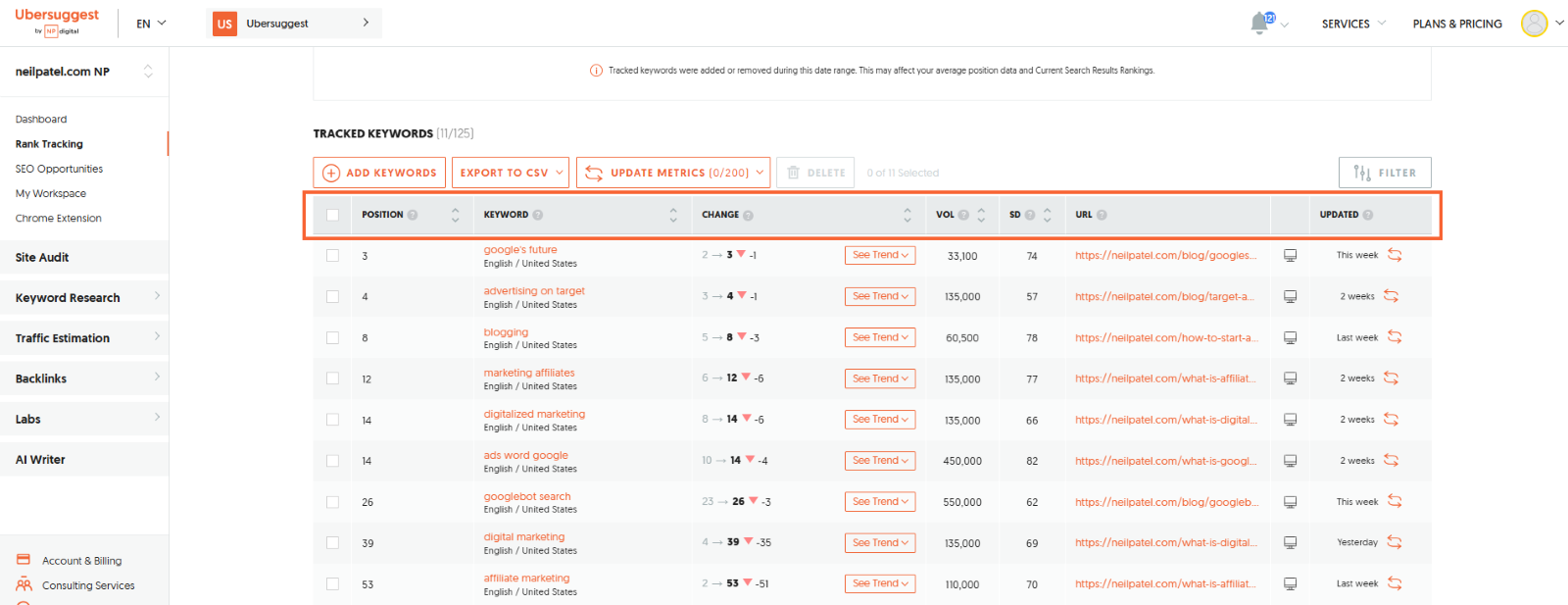
Task: Expand See Trend for googlebot search
Action: [x=880, y=501]
